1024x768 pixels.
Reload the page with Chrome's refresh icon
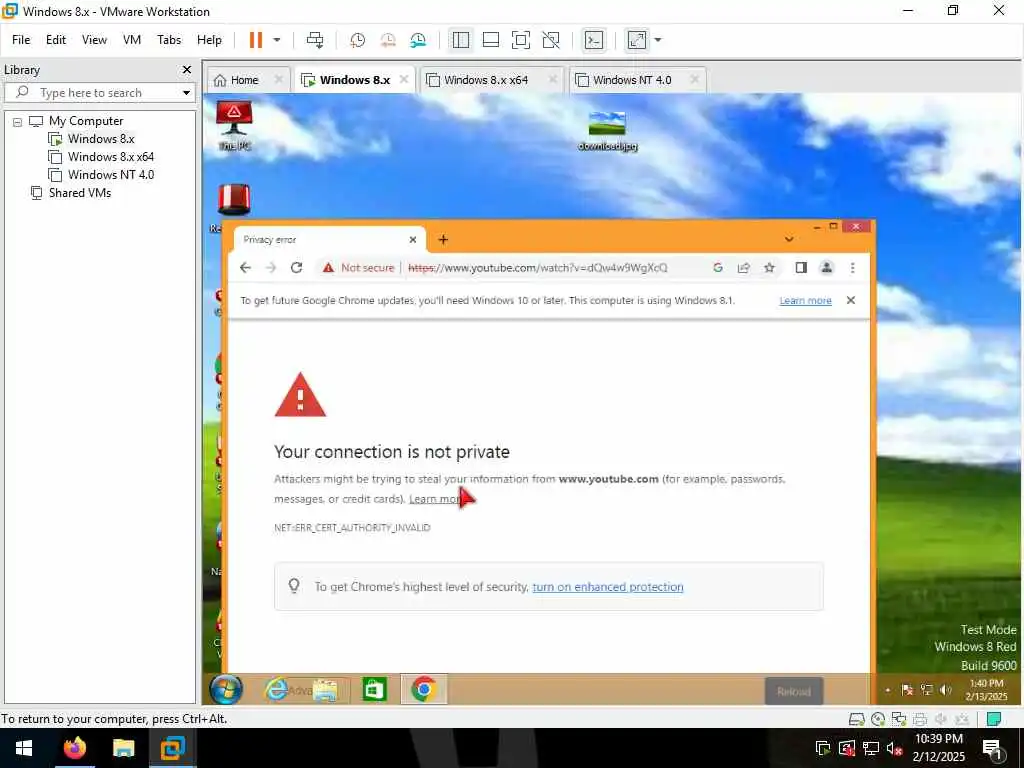click(296, 268)
